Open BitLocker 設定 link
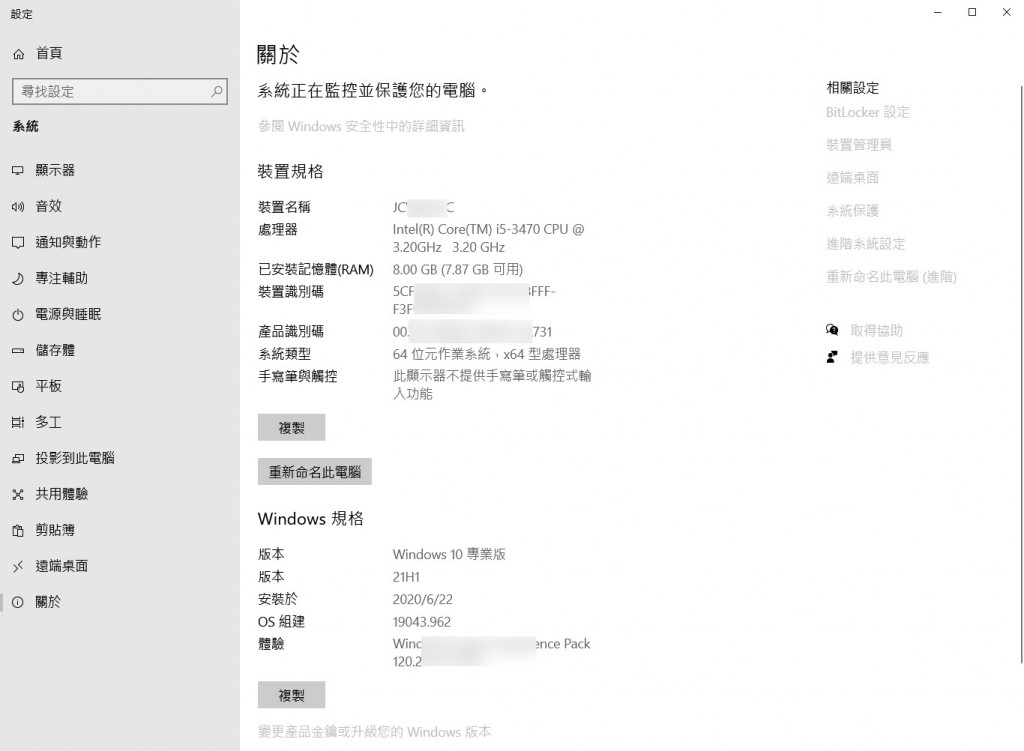The image size is (1024, 751). click(867, 112)
